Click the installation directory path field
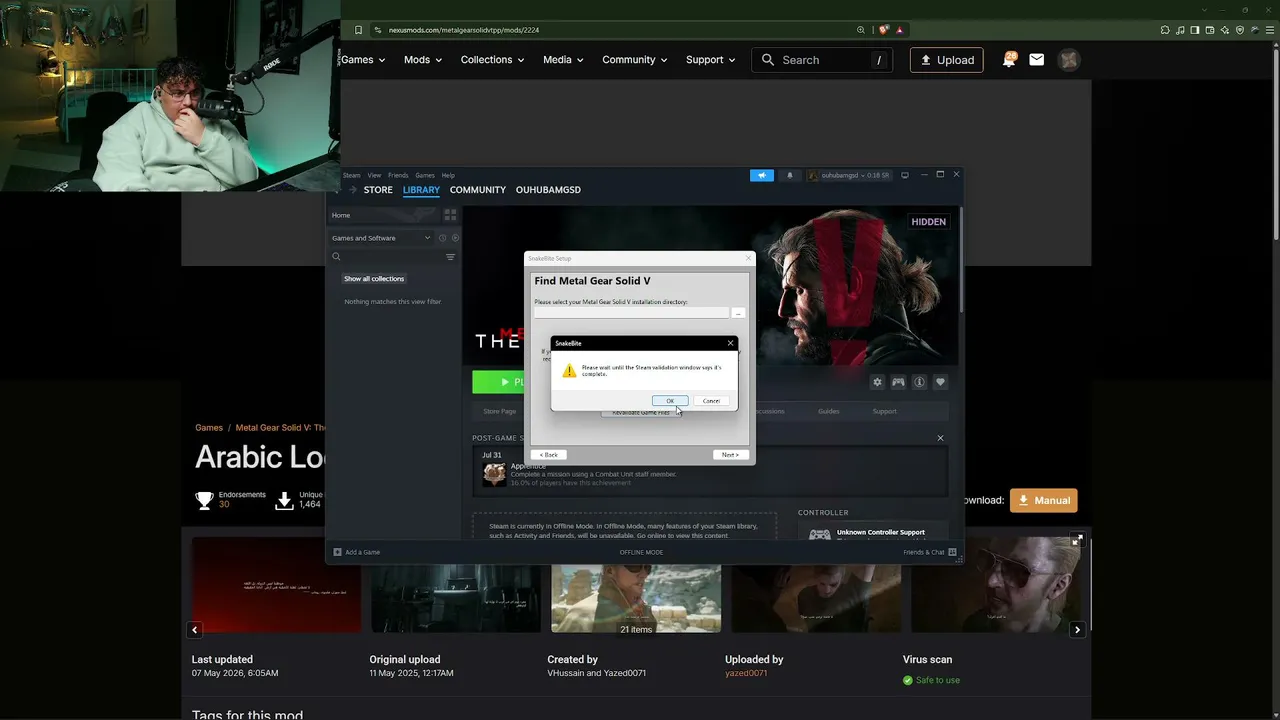Viewport: 1280px width, 720px height. [x=632, y=313]
